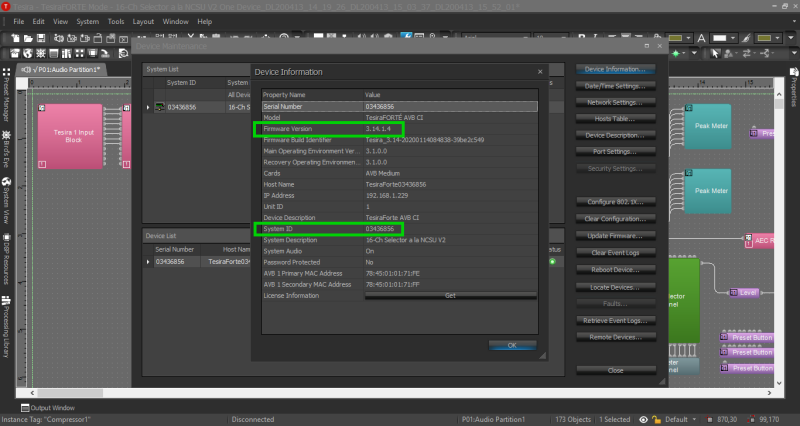Click the white text color swatch
The height and width of the screenshot is (426, 800).
point(719,38)
